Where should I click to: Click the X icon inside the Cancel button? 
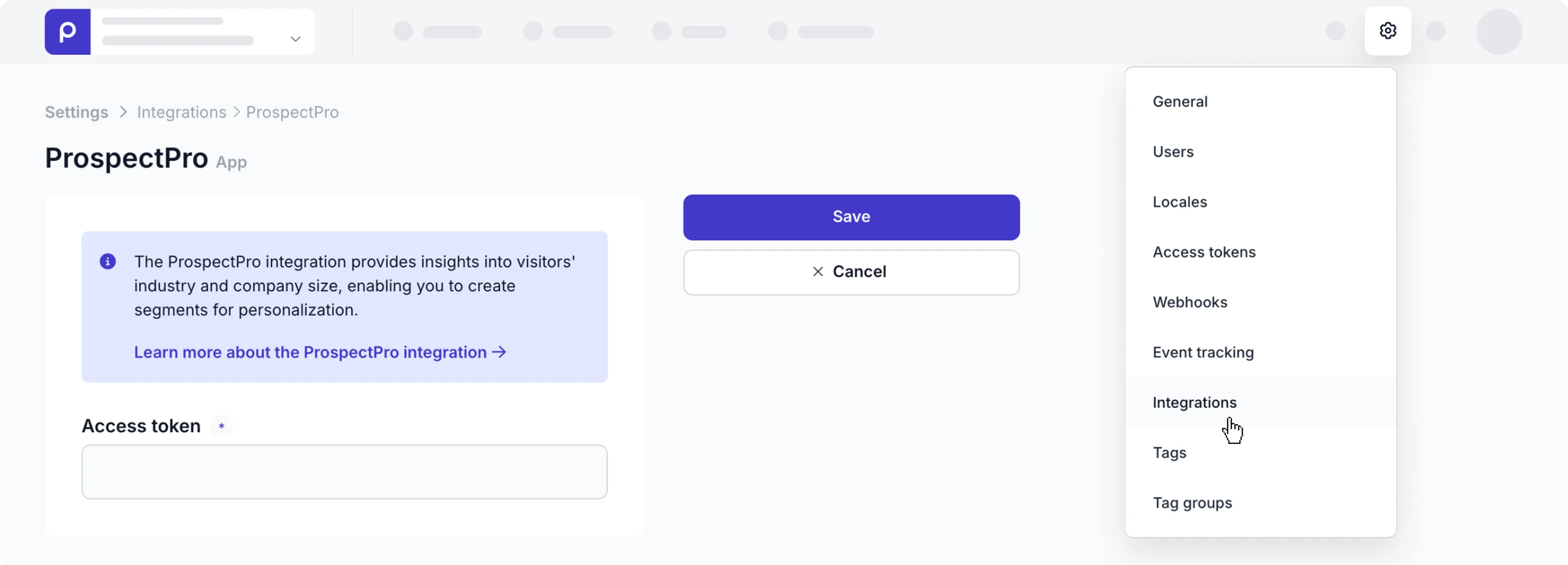[x=817, y=272]
